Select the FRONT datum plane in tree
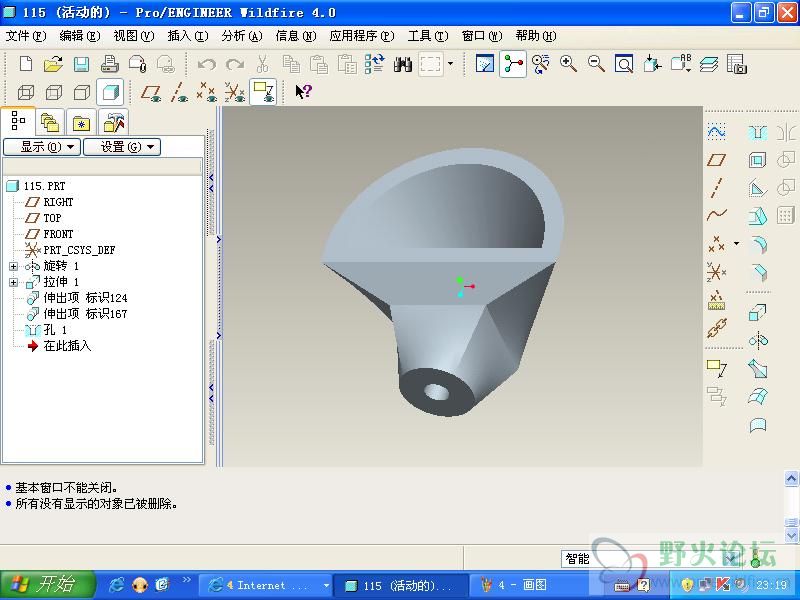Image resolution: width=800 pixels, height=600 pixels. pyautogui.click(x=58, y=234)
